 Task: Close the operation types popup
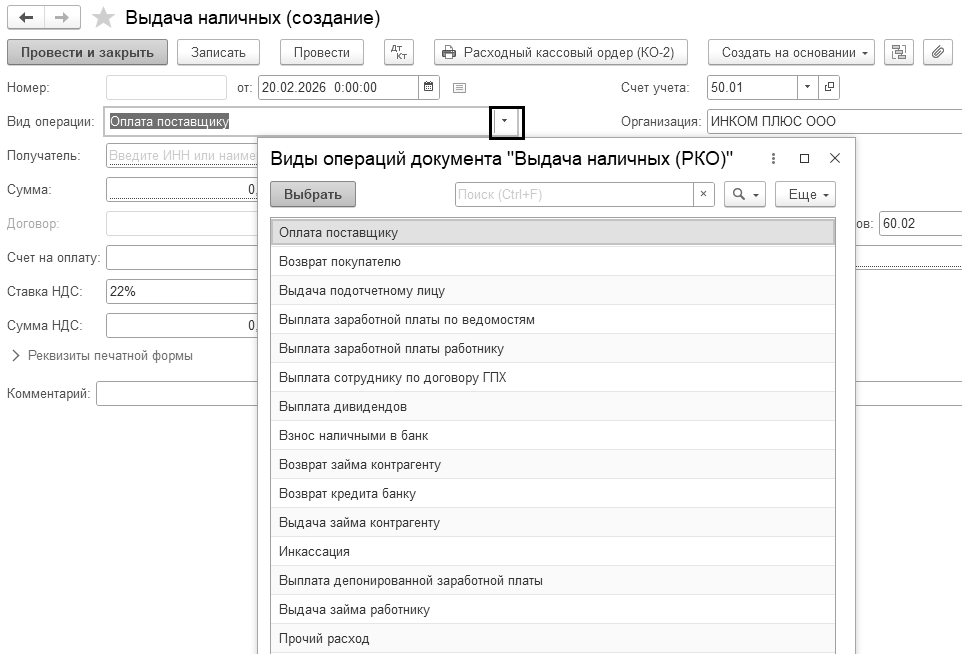coord(834,158)
